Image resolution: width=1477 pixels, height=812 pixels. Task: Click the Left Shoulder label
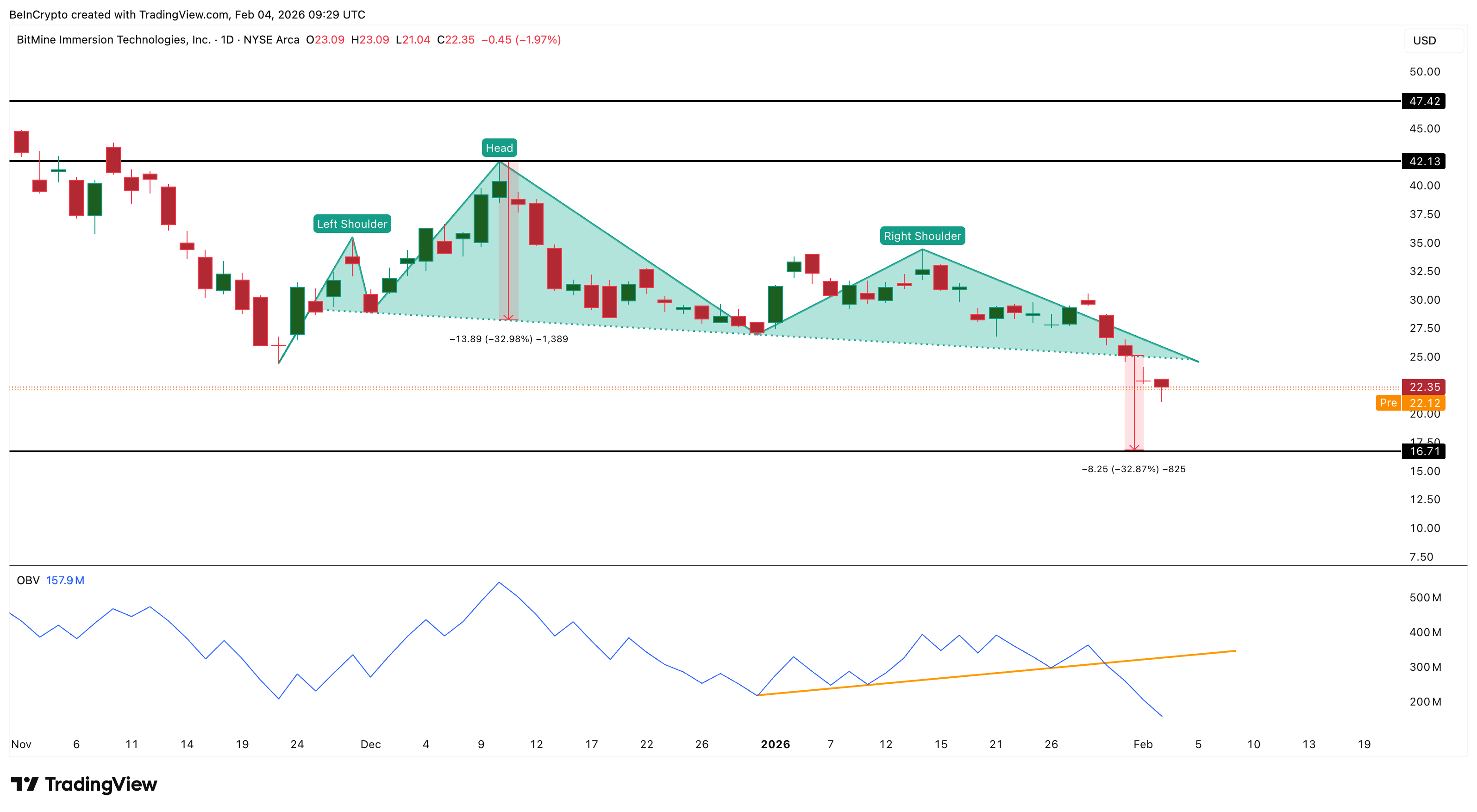(x=352, y=224)
